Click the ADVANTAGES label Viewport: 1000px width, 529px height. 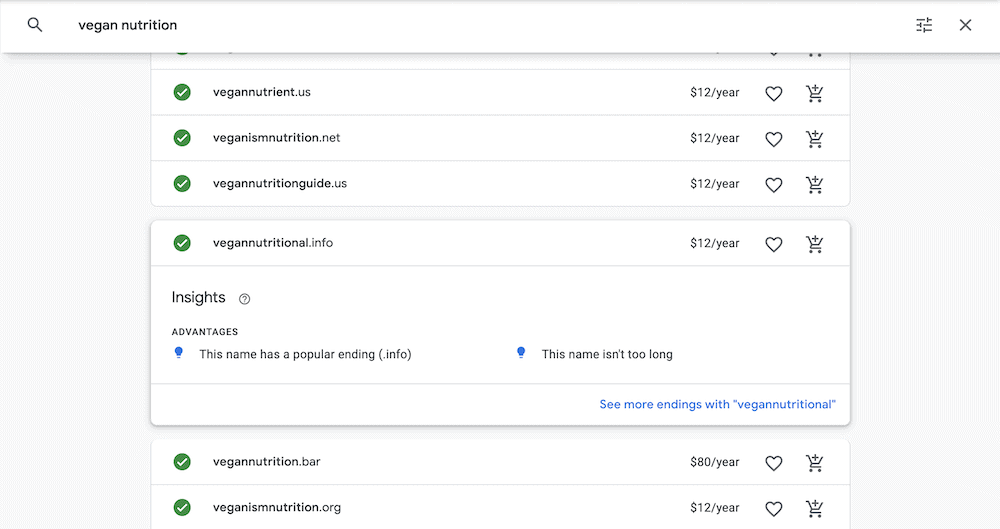click(x=205, y=332)
